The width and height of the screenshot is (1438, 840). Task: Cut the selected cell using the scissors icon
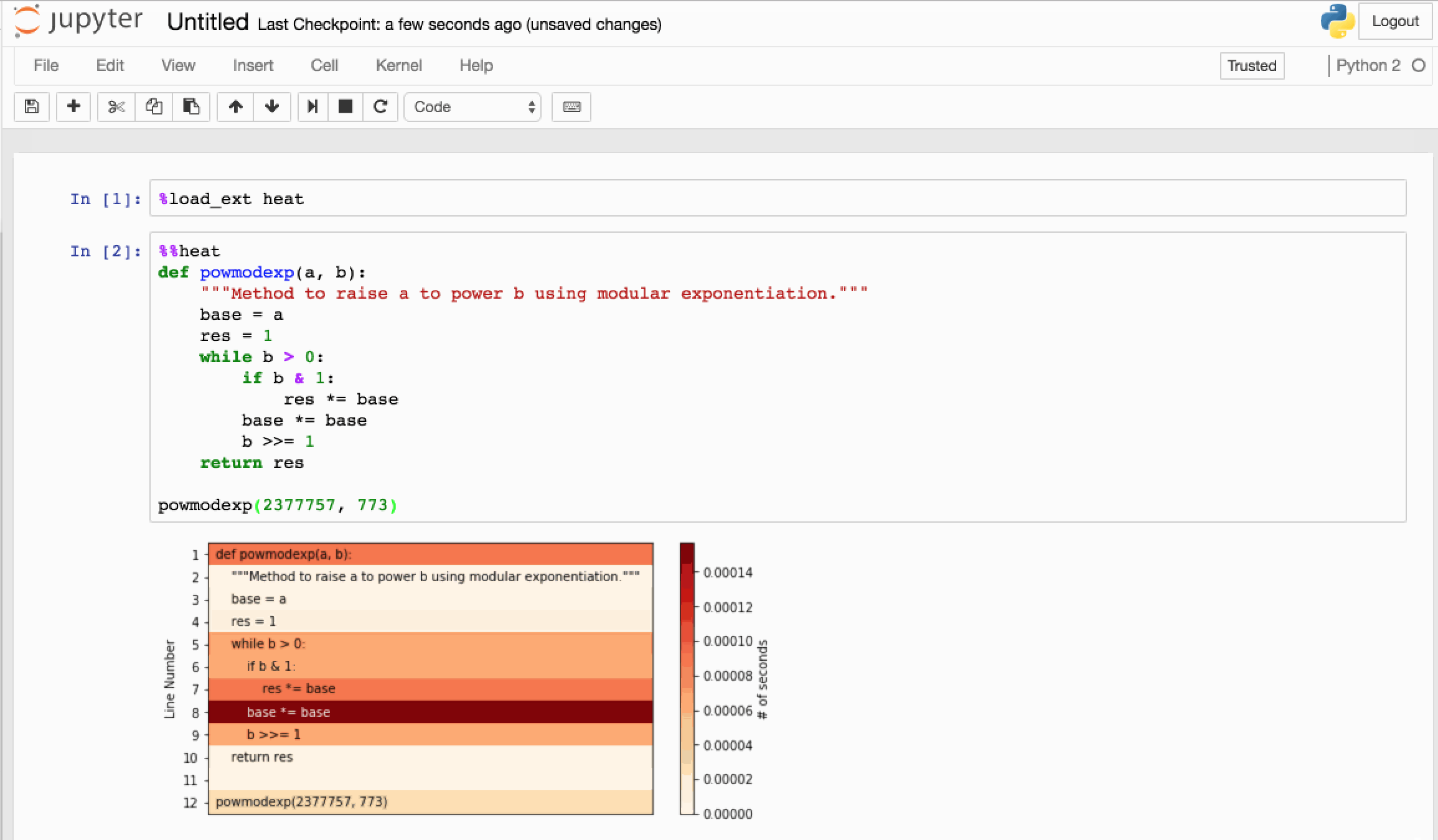[116, 107]
